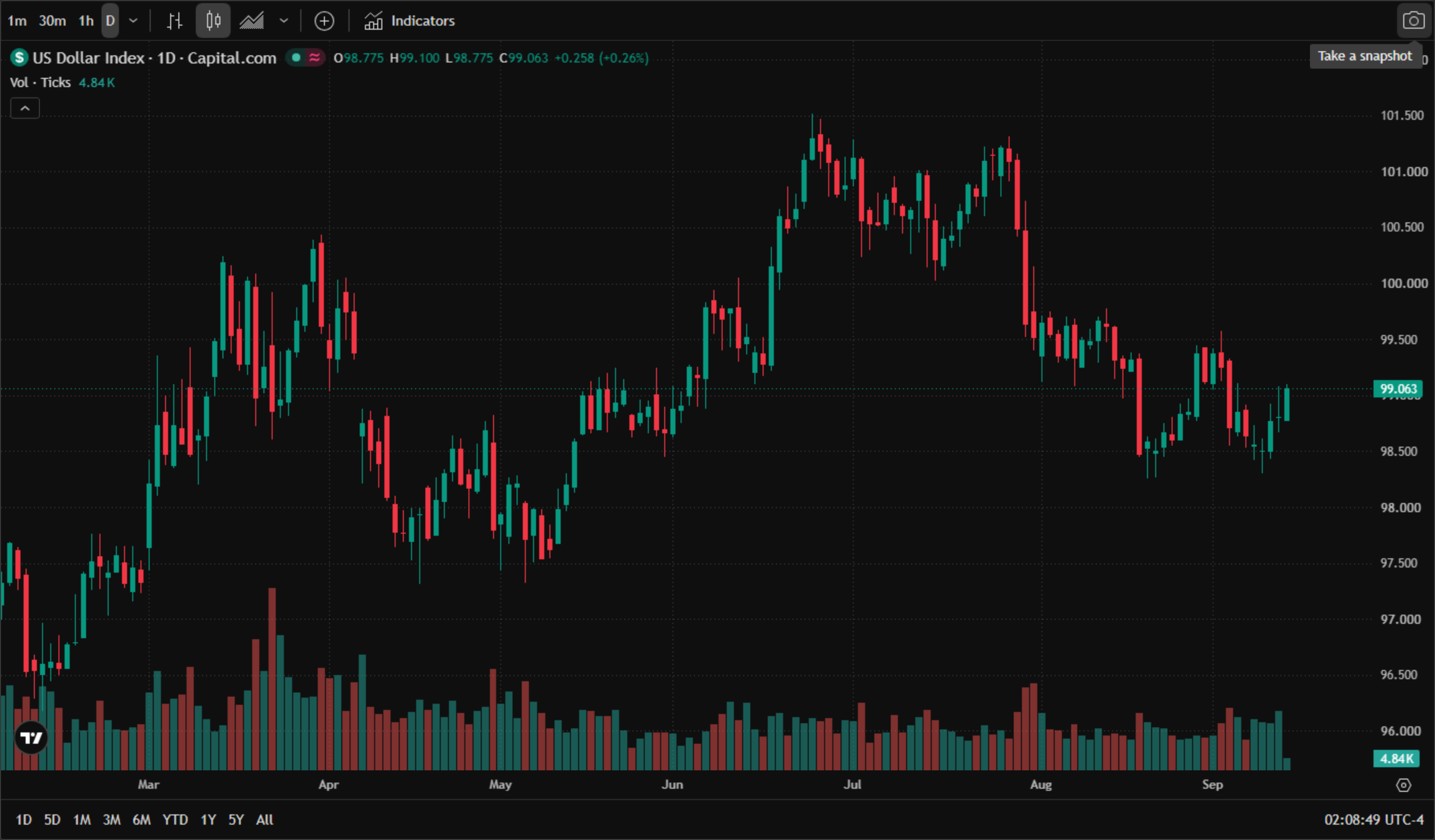Open the Indicators menu
Viewport: 1435px width, 840px height.
(x=409, y=21)
